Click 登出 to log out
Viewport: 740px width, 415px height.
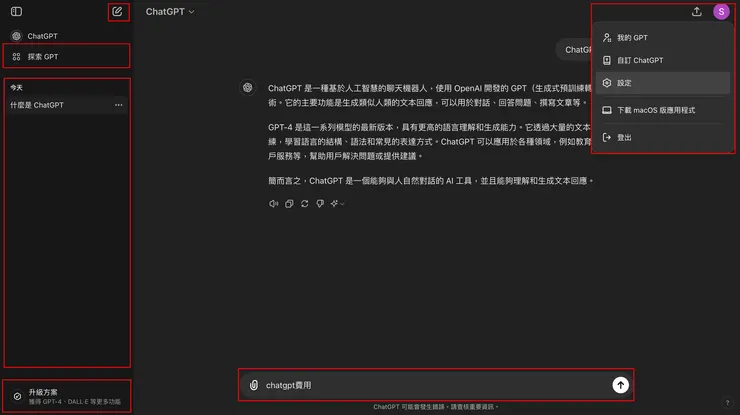pos(663,137)
